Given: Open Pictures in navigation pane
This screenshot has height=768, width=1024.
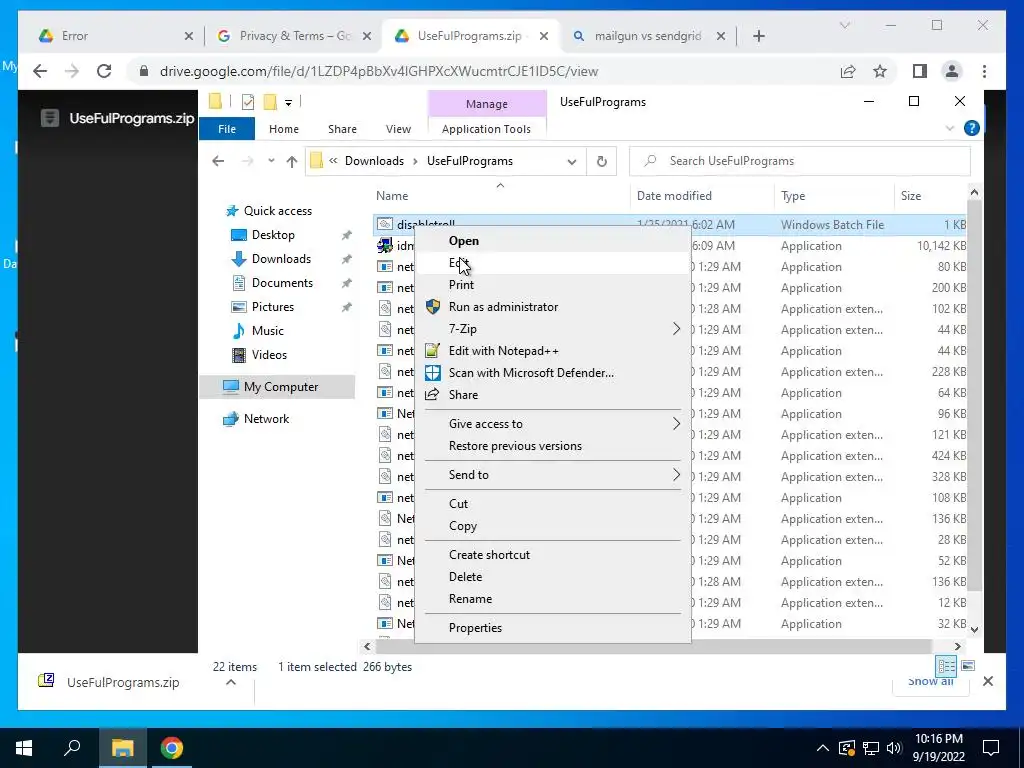Looking at the screenshot, I should [273, 307].
